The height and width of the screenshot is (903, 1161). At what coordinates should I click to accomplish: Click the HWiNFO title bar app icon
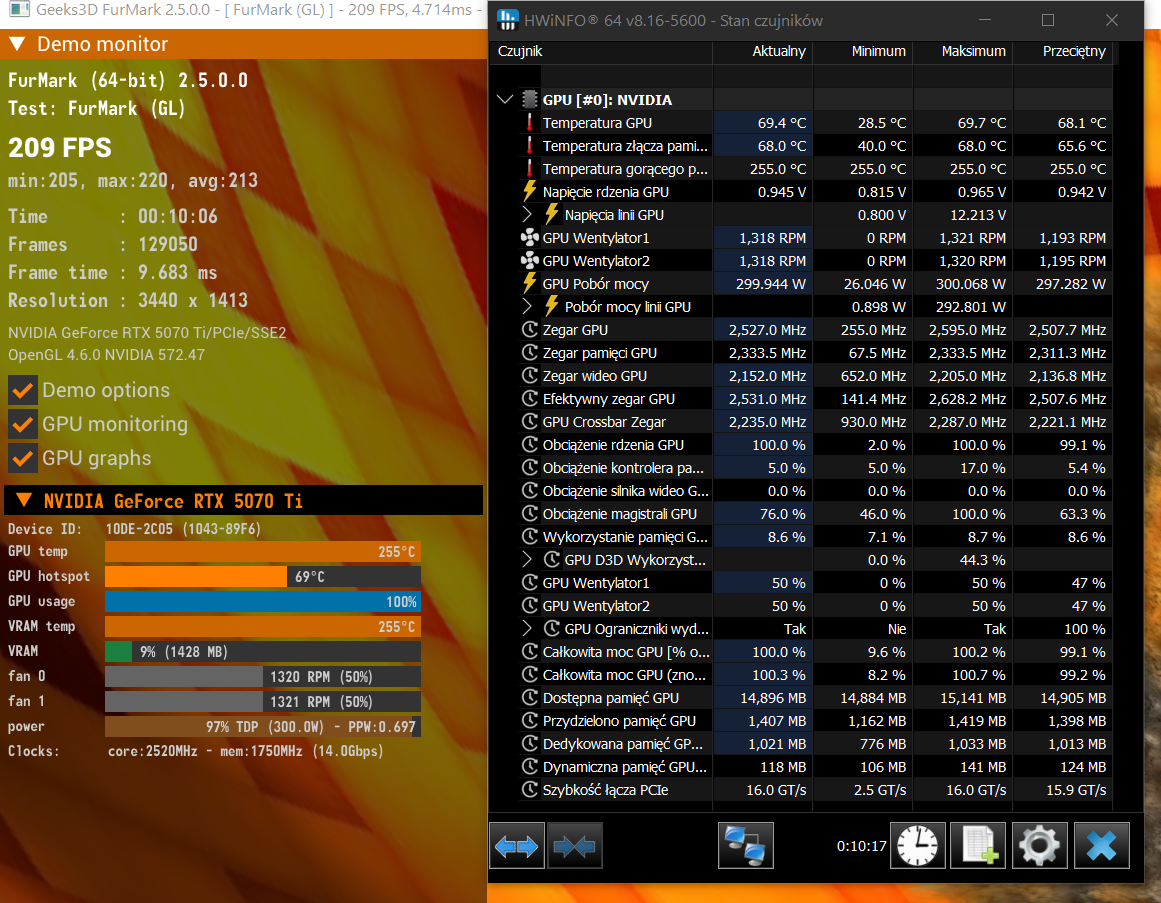pos(507,20)
